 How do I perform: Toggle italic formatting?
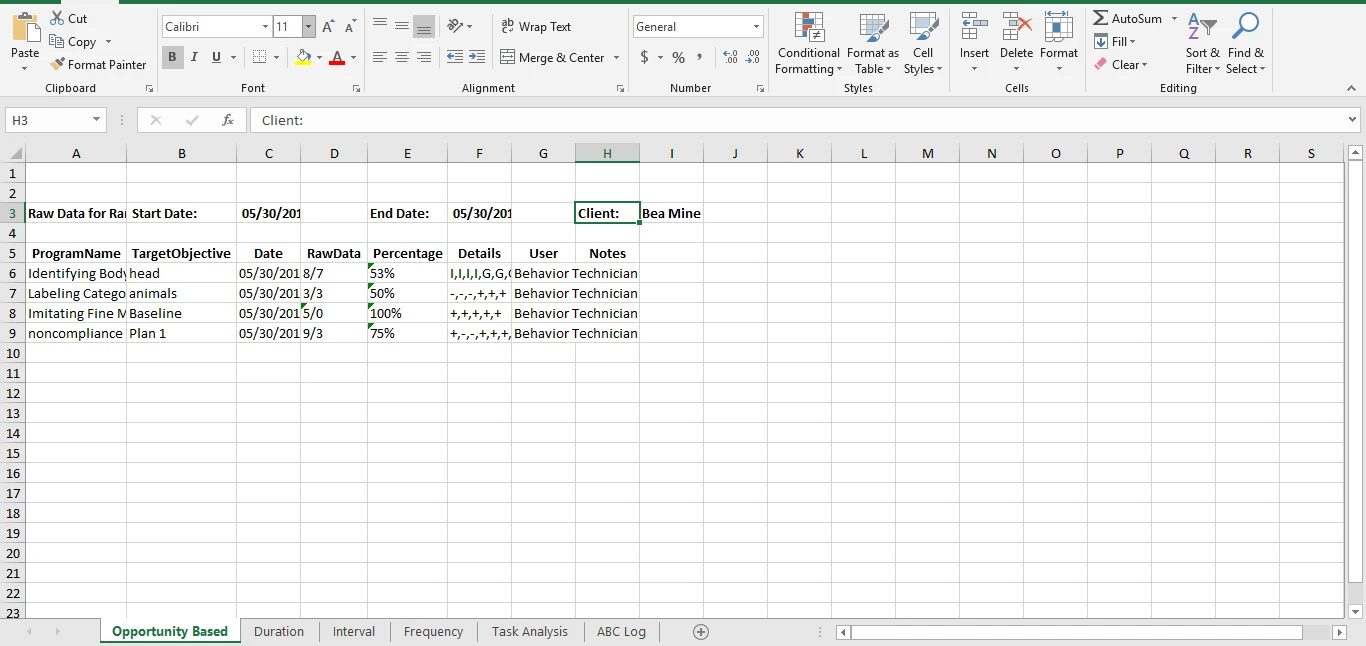194,57
